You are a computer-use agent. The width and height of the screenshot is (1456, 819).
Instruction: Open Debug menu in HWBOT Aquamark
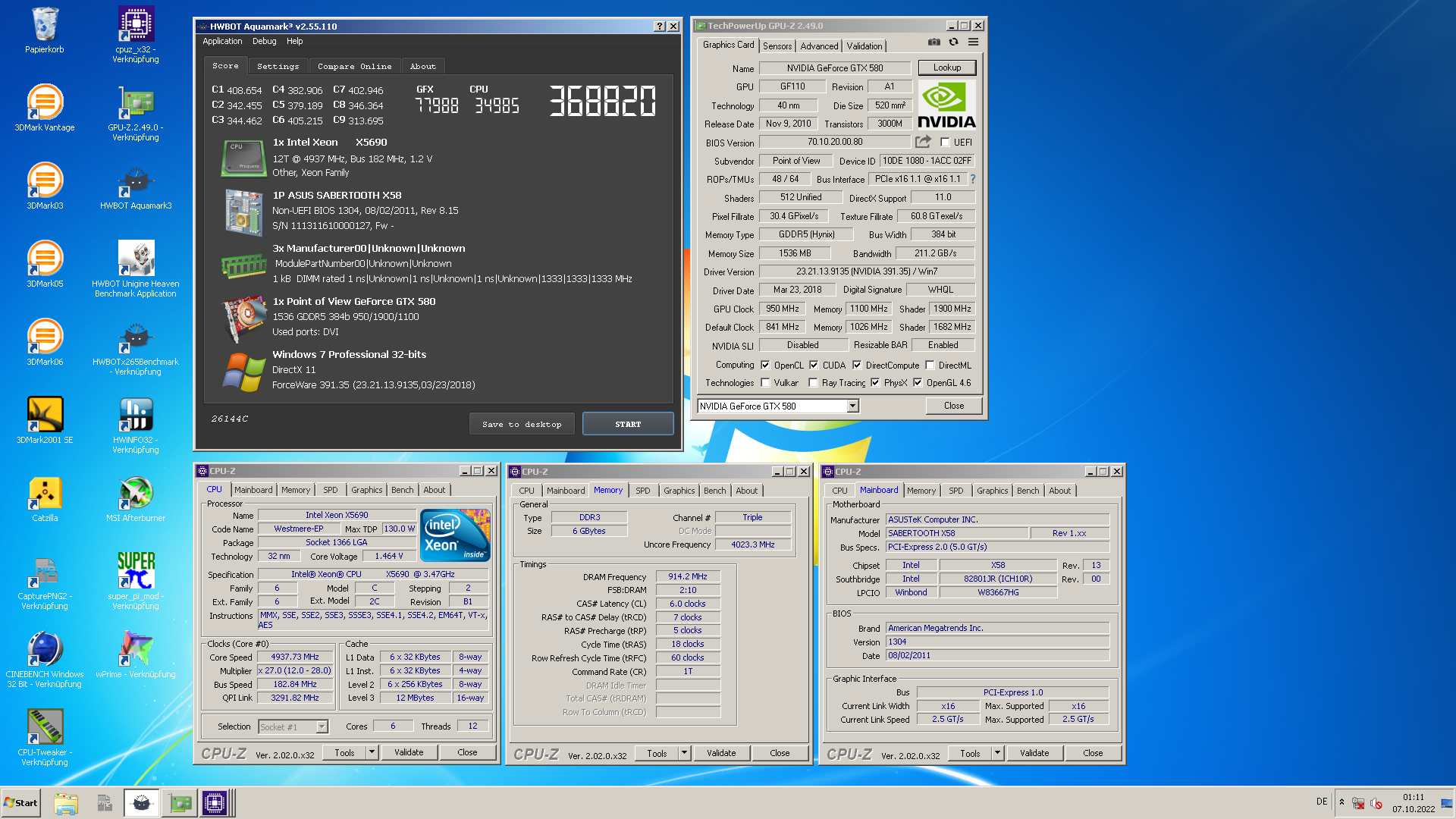[264, 41]
